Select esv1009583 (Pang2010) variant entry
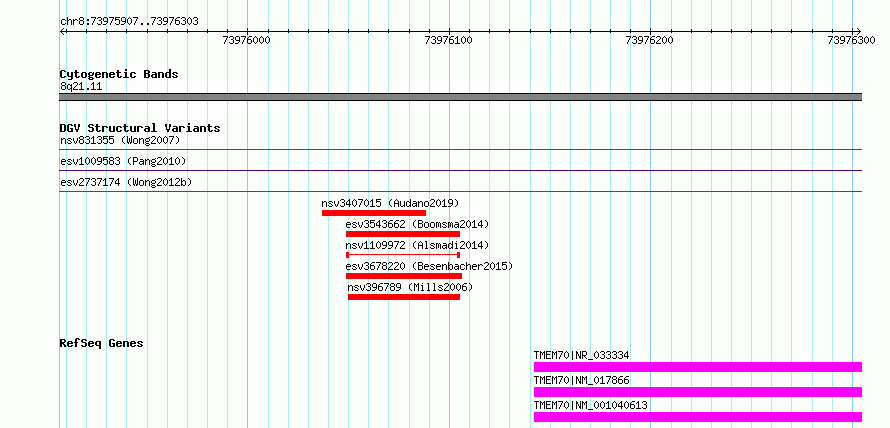890x428 pixels. (123, 161)
